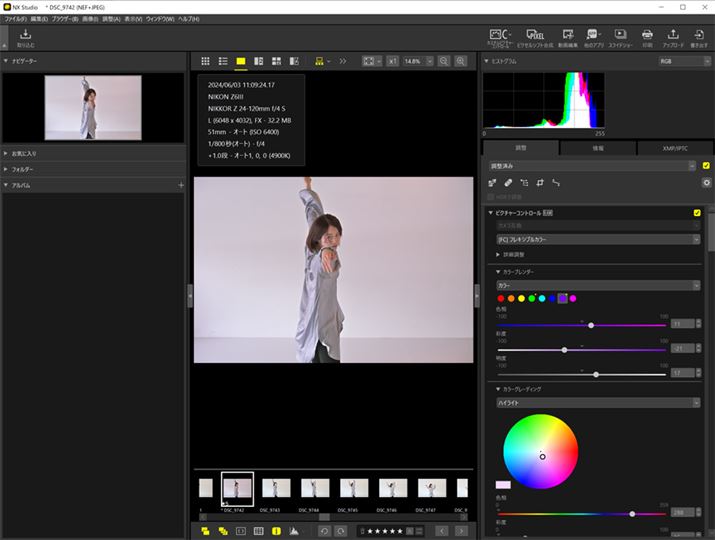Click the zoom out magnifier icon
The height and width of the screenshot is (540, 715).
[443, 61]
